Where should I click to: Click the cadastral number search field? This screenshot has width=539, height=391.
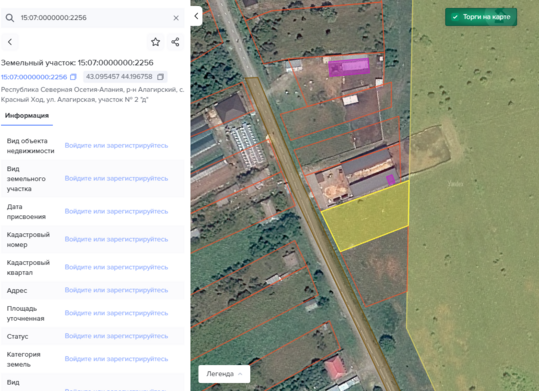pos(93,18)
